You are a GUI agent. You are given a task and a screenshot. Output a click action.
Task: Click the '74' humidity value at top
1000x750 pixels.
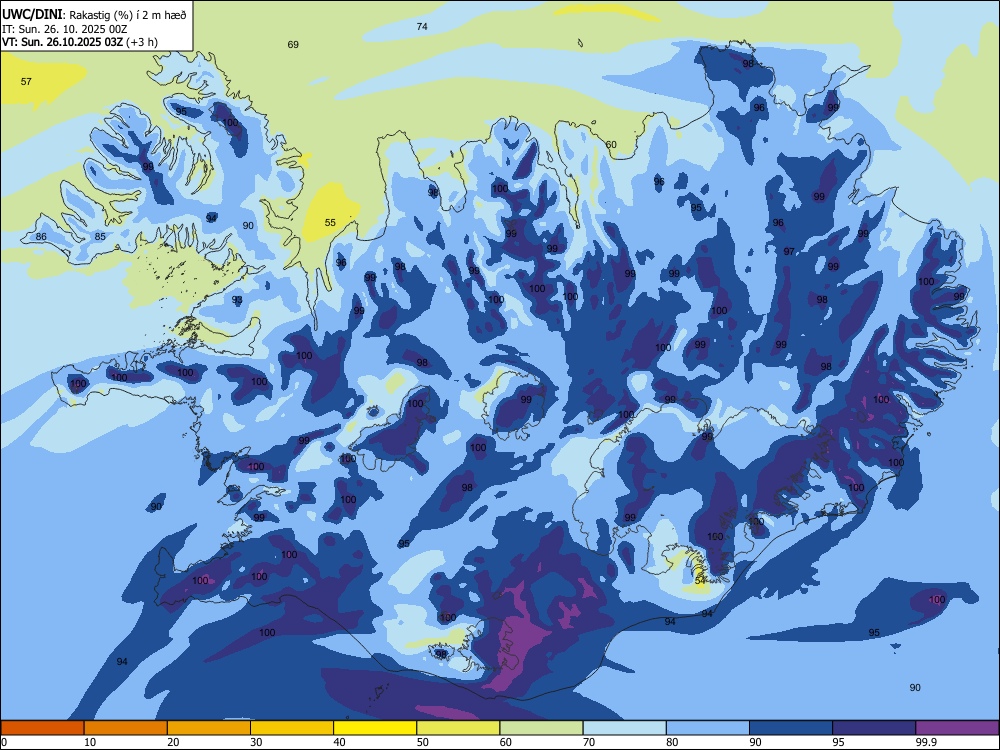(x=422, y=27)
